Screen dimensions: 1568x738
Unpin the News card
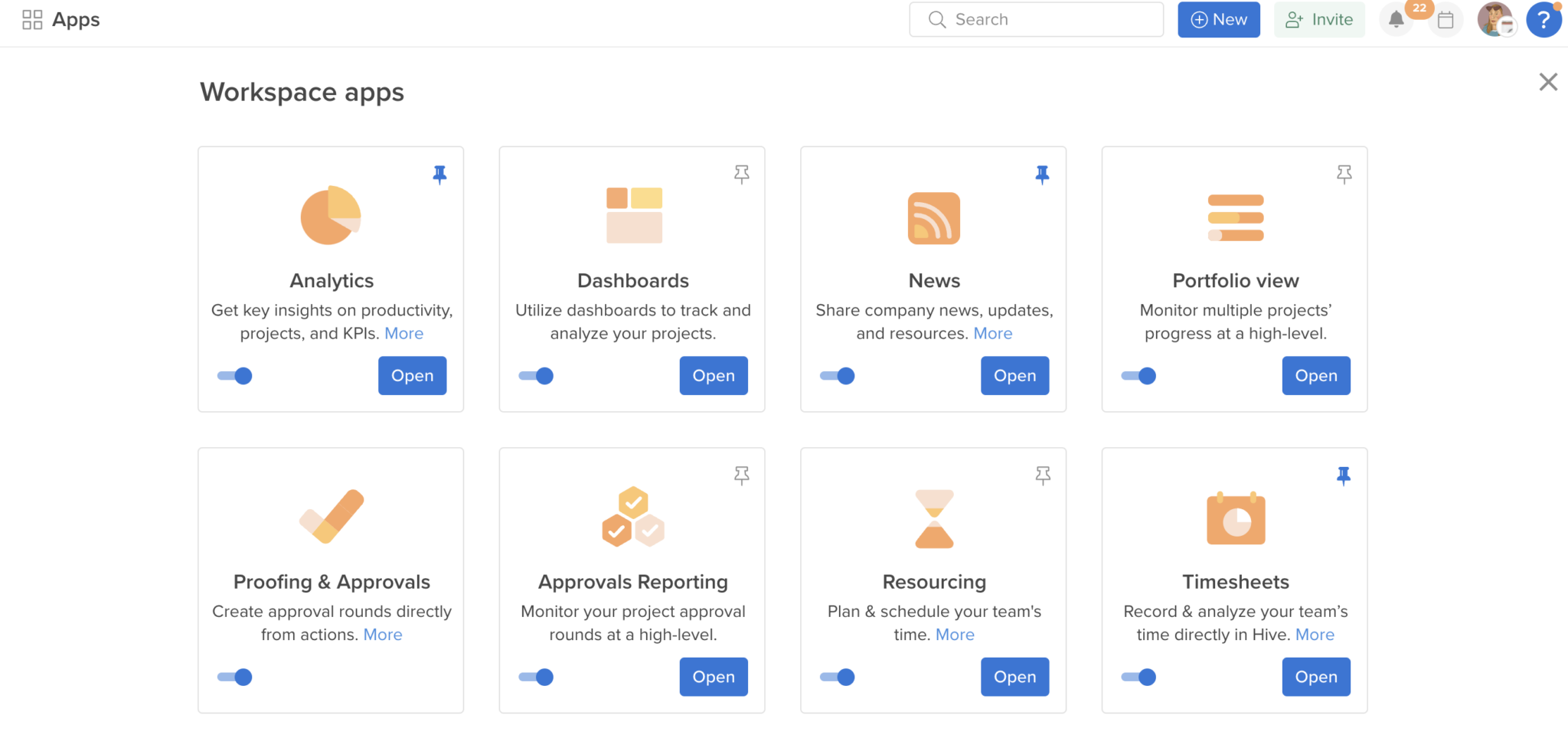pyautogui.click(x=1043, y=175)
